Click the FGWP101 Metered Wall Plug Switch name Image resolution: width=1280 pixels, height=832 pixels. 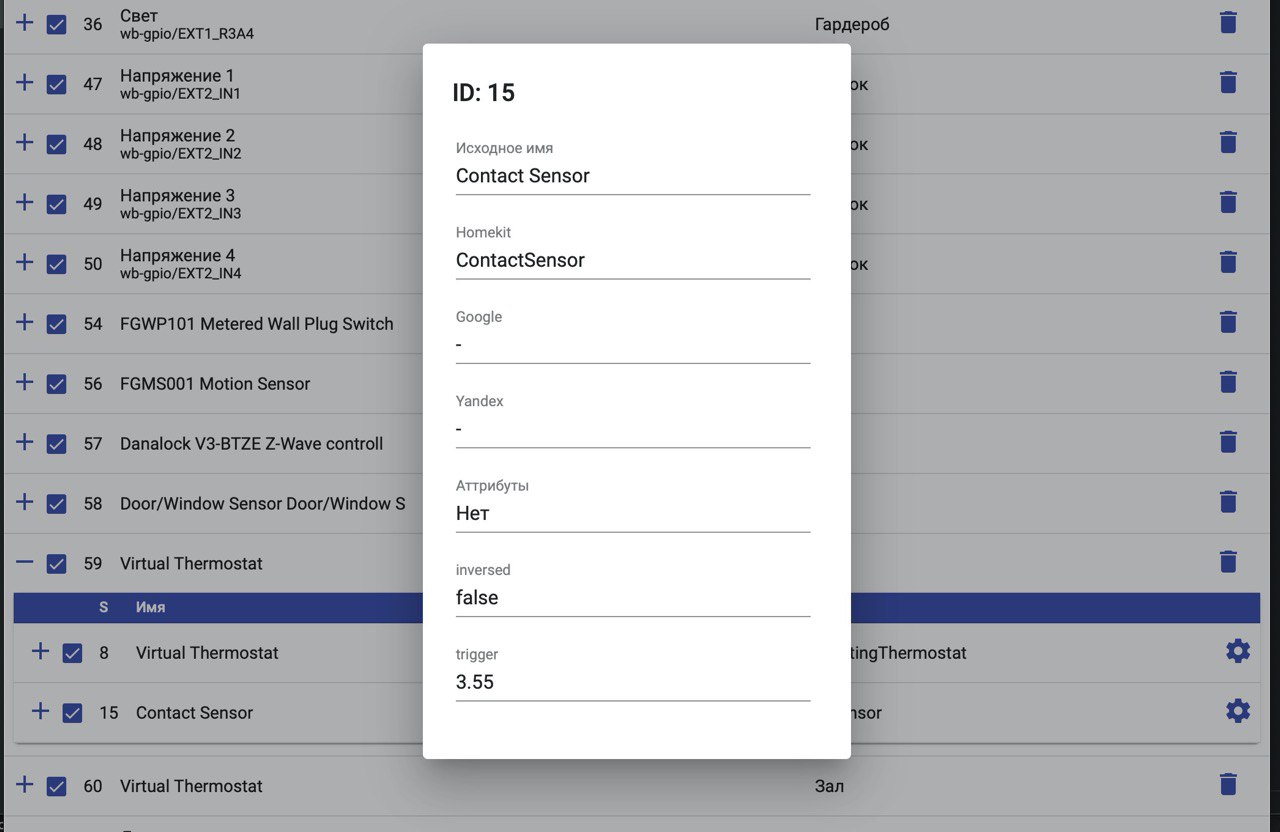coord(257,324)
